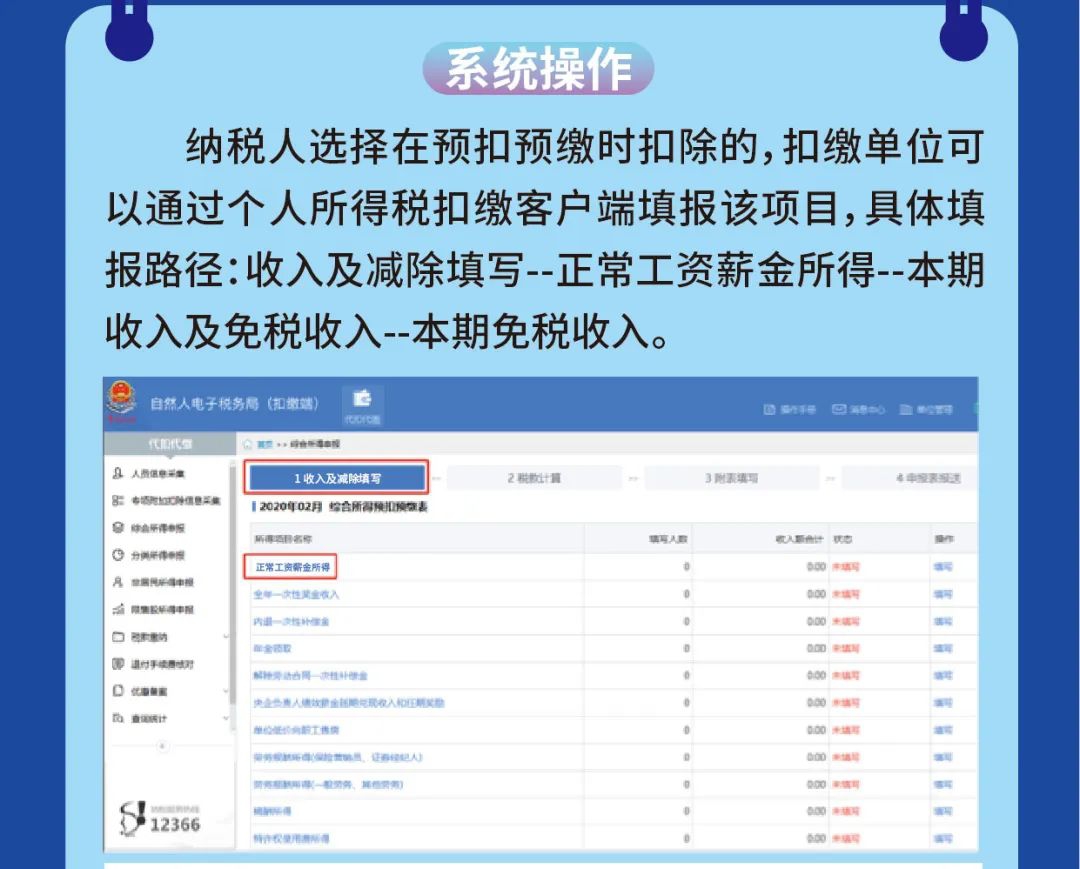This screenshot has height=869, width=1080.
Task: Open the 解除劳动合同一次性补偿金 item
Action: (310, 676)
